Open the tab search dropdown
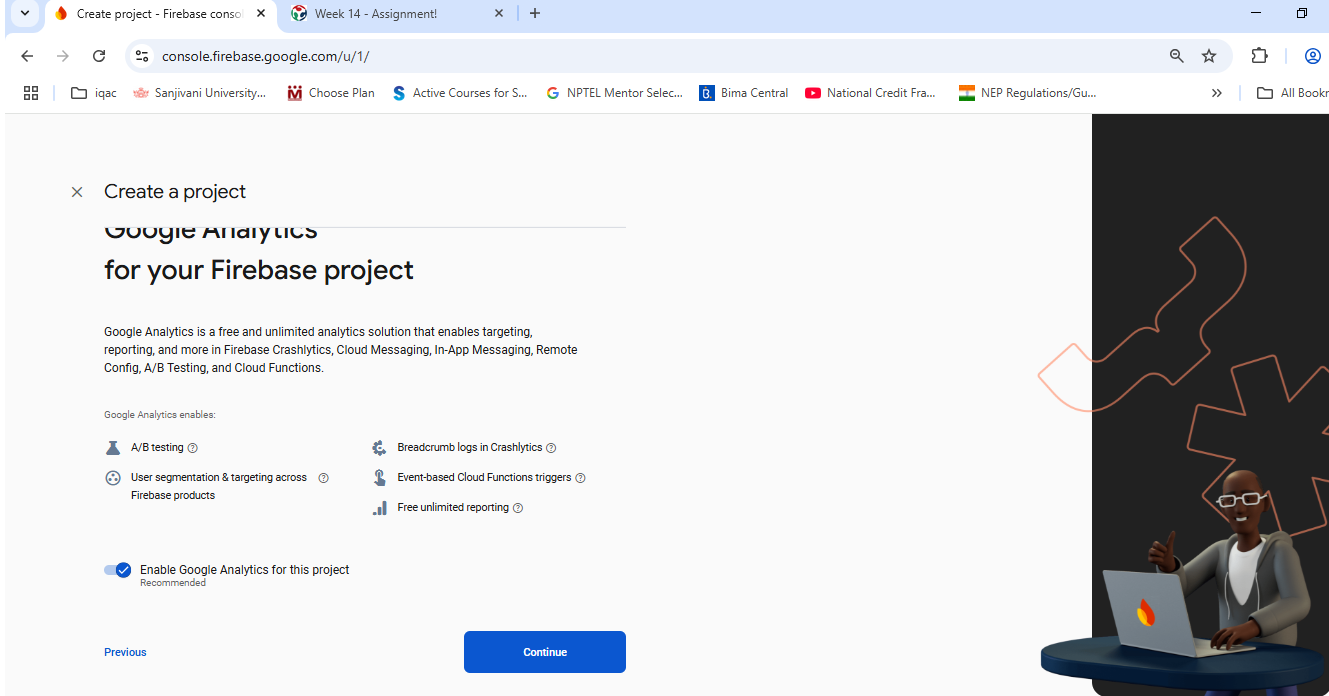Screen dimensions: 1329x696 coord(25,14)
